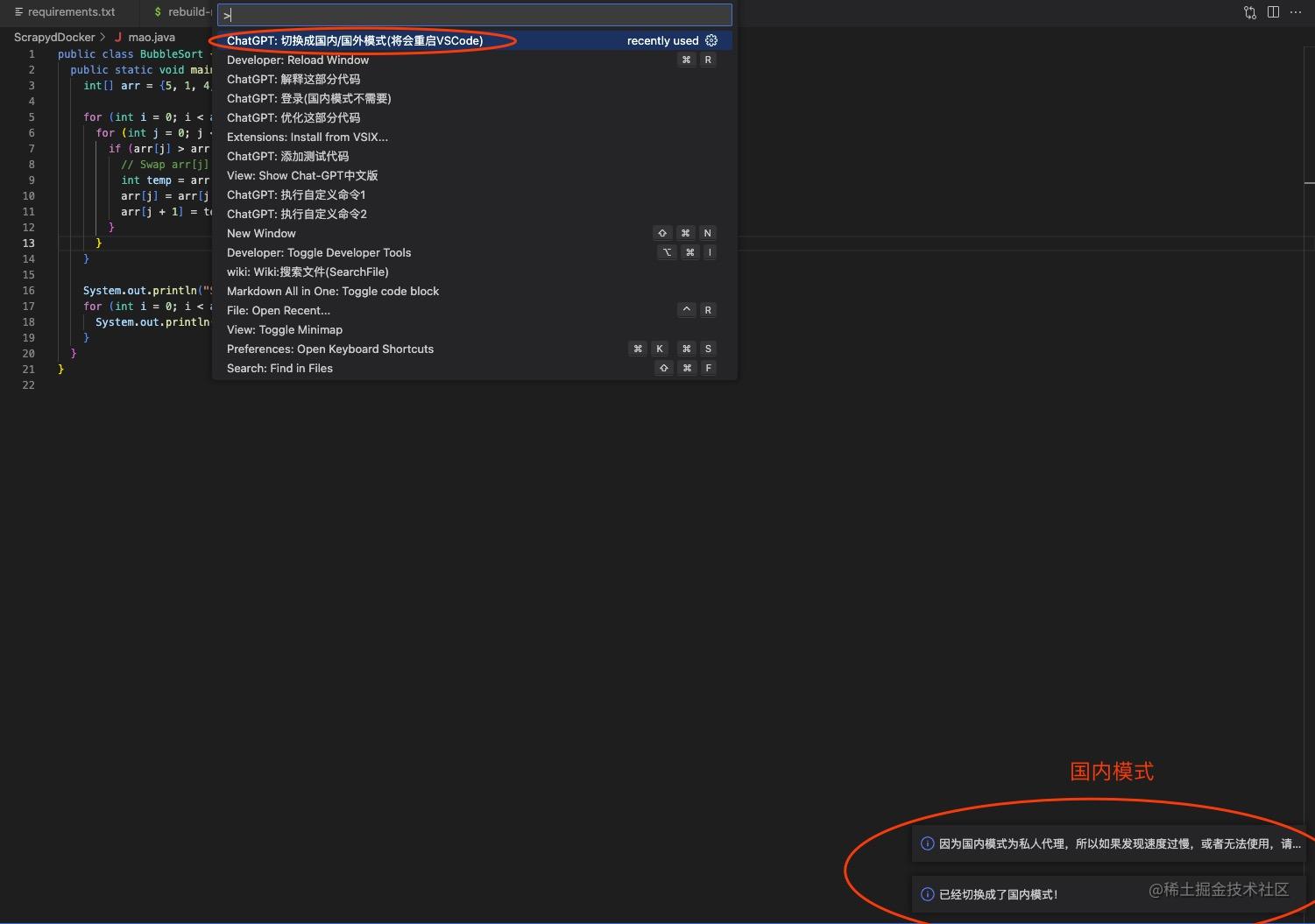Expand the ScrapydDocker breadcrumb folder
The height and width of the screenshot is (924, 1315).
[54, 38]
